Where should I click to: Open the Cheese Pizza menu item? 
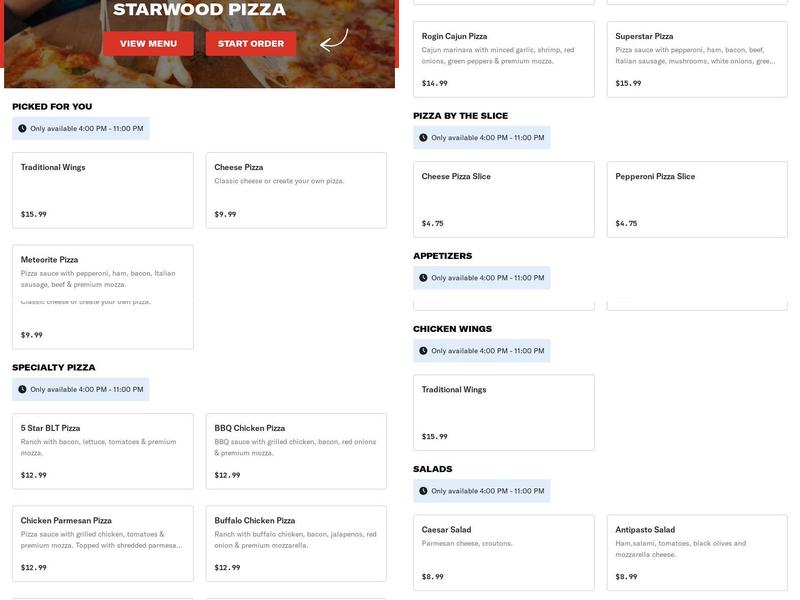(295, 188)
